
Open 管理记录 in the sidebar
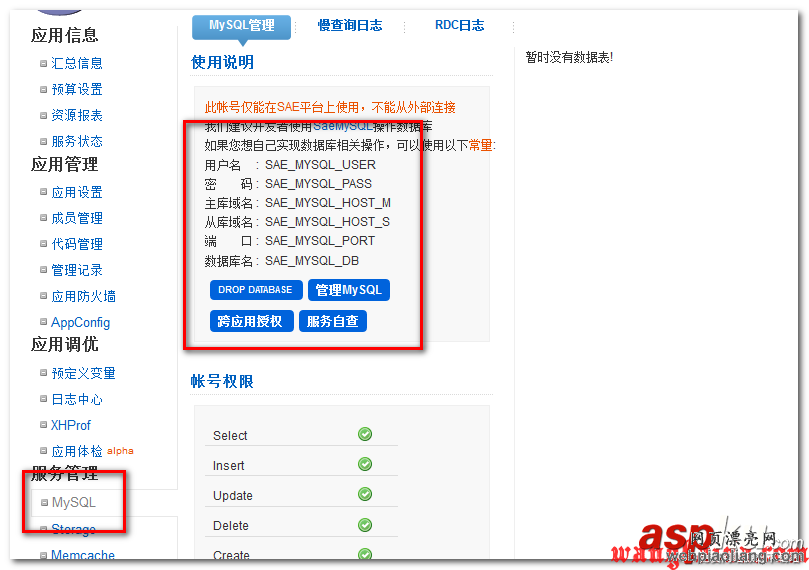click(x=77, y=270)
